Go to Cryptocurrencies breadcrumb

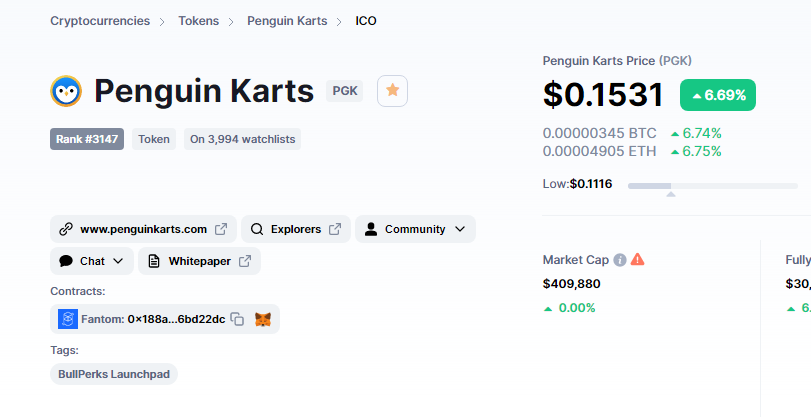tap(100, 21)
